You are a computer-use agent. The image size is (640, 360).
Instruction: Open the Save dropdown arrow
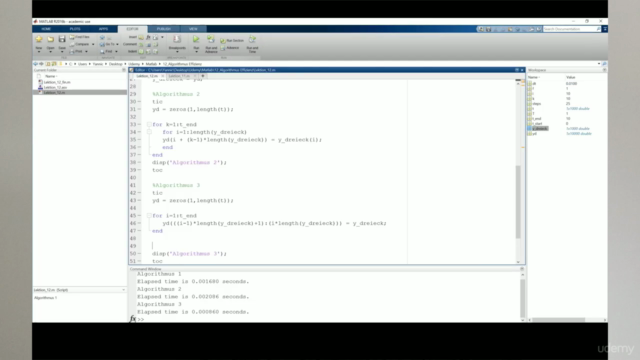click(x=62, y=52)
